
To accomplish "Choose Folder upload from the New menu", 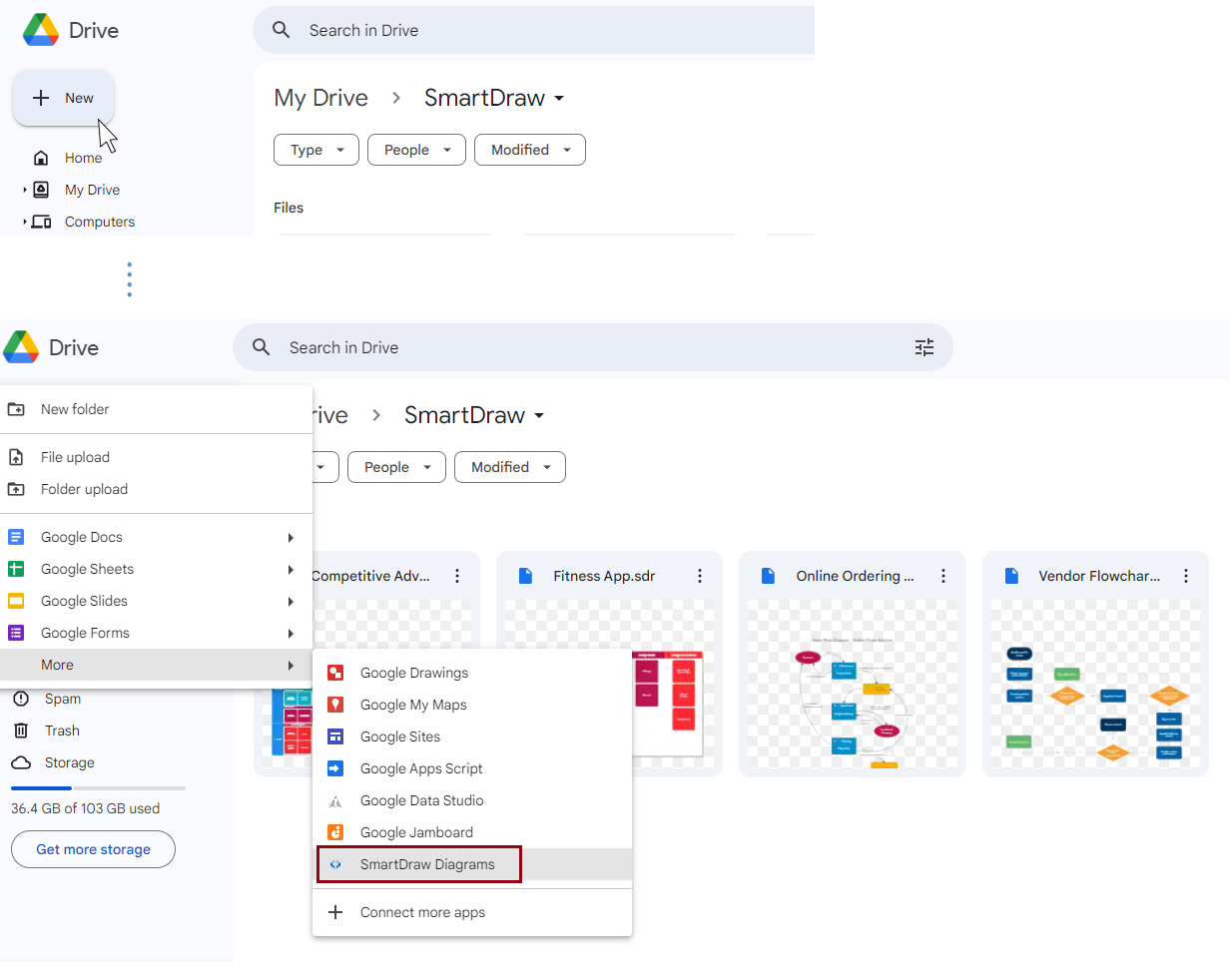I will 82,489.
